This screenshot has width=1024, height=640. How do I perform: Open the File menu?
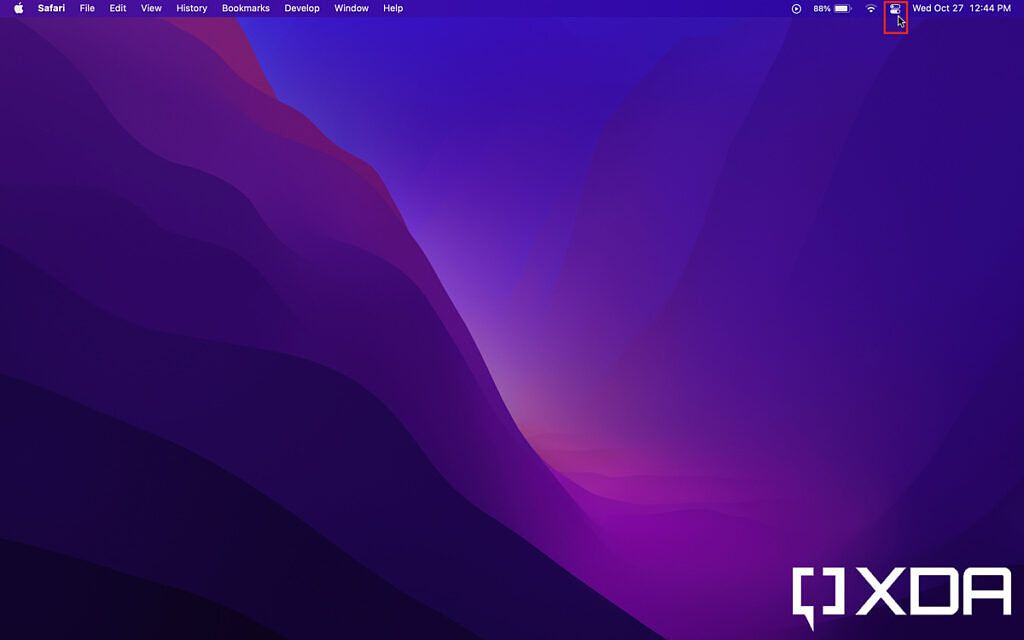click(x=87, y=8)
